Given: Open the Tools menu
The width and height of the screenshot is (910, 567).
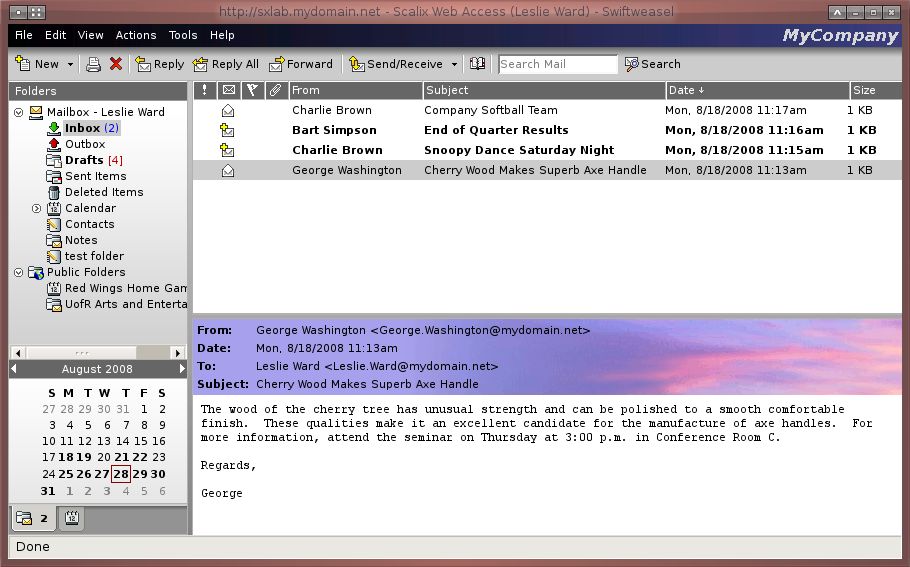Looking at the screenshot, I should click(183, 35).
